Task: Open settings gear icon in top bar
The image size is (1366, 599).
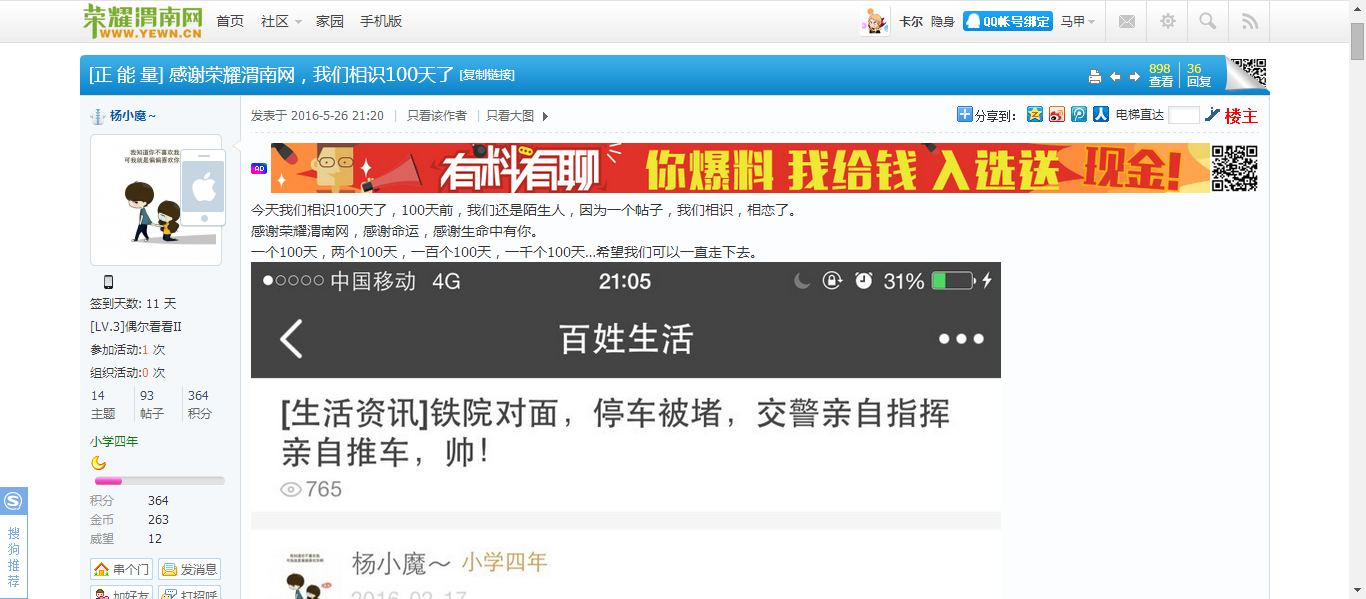Action: point(1168,21)
